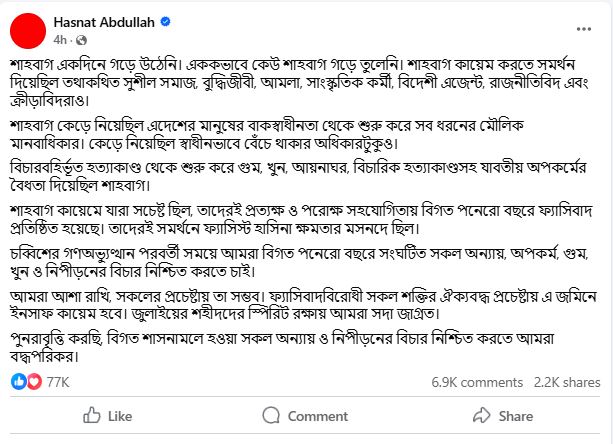Click the blue like reaction icon
Viewport: 613px width, 444px height.
click(x=18, y=381)
